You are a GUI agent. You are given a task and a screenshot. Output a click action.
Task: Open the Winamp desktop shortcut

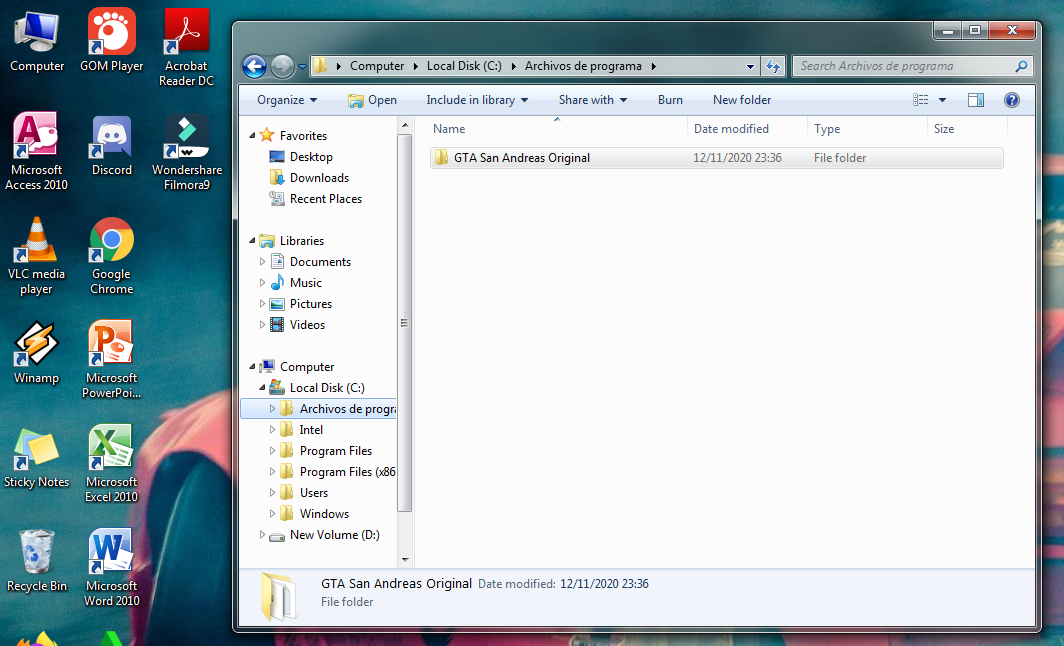click(37, 353)
